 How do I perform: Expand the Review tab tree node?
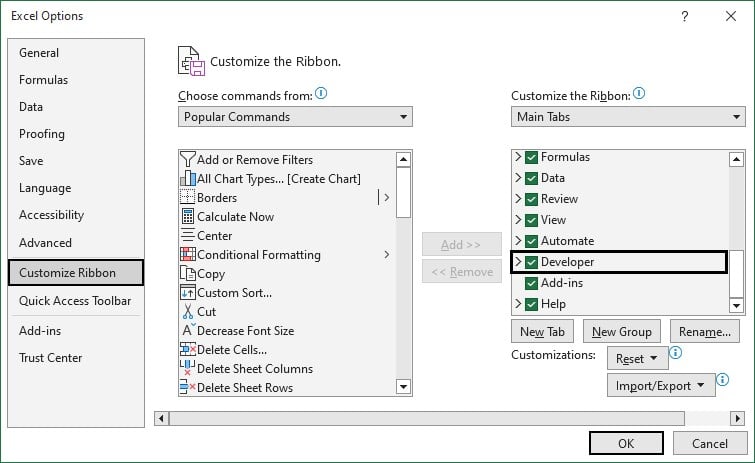tap(518, 198)
